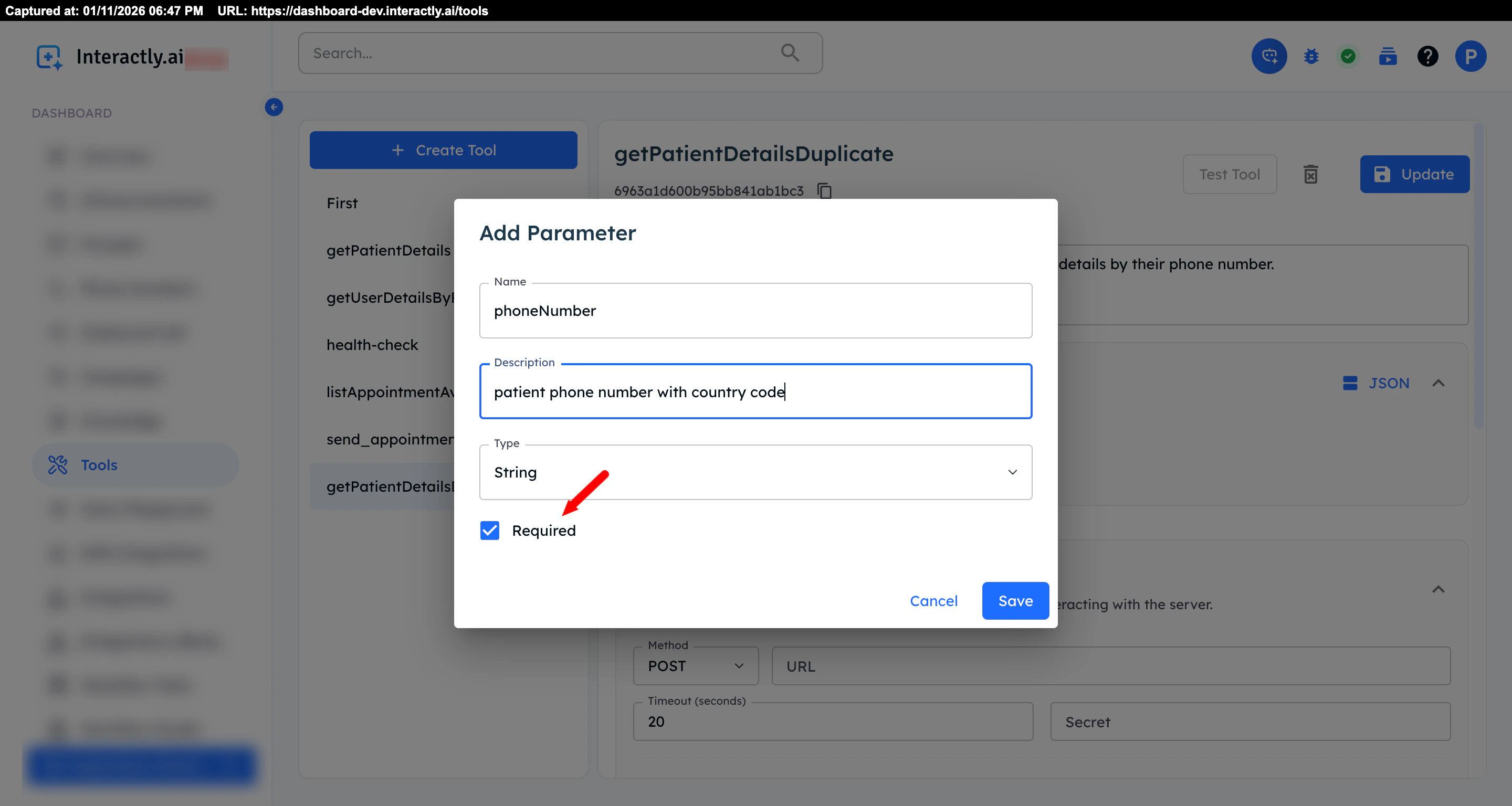This screenshot has width=1512, height=806.
Task: Collapse the sidebar with arrow button
Action: pos(274,107)
